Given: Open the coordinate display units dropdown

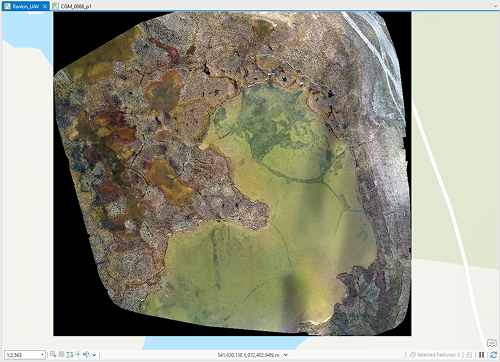Looking at the screenshot, I should click(x=286, y=355).
